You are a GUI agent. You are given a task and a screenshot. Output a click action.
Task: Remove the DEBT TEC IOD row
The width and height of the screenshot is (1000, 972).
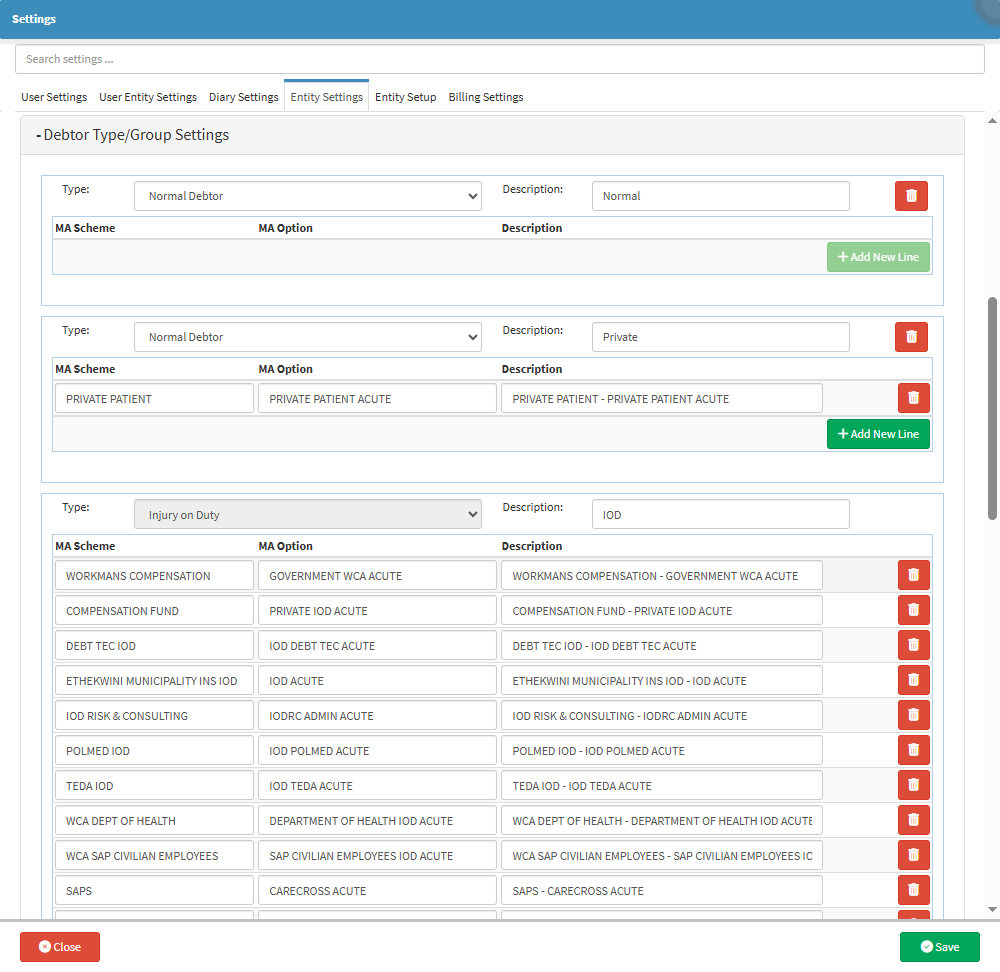tap(913, 645)
